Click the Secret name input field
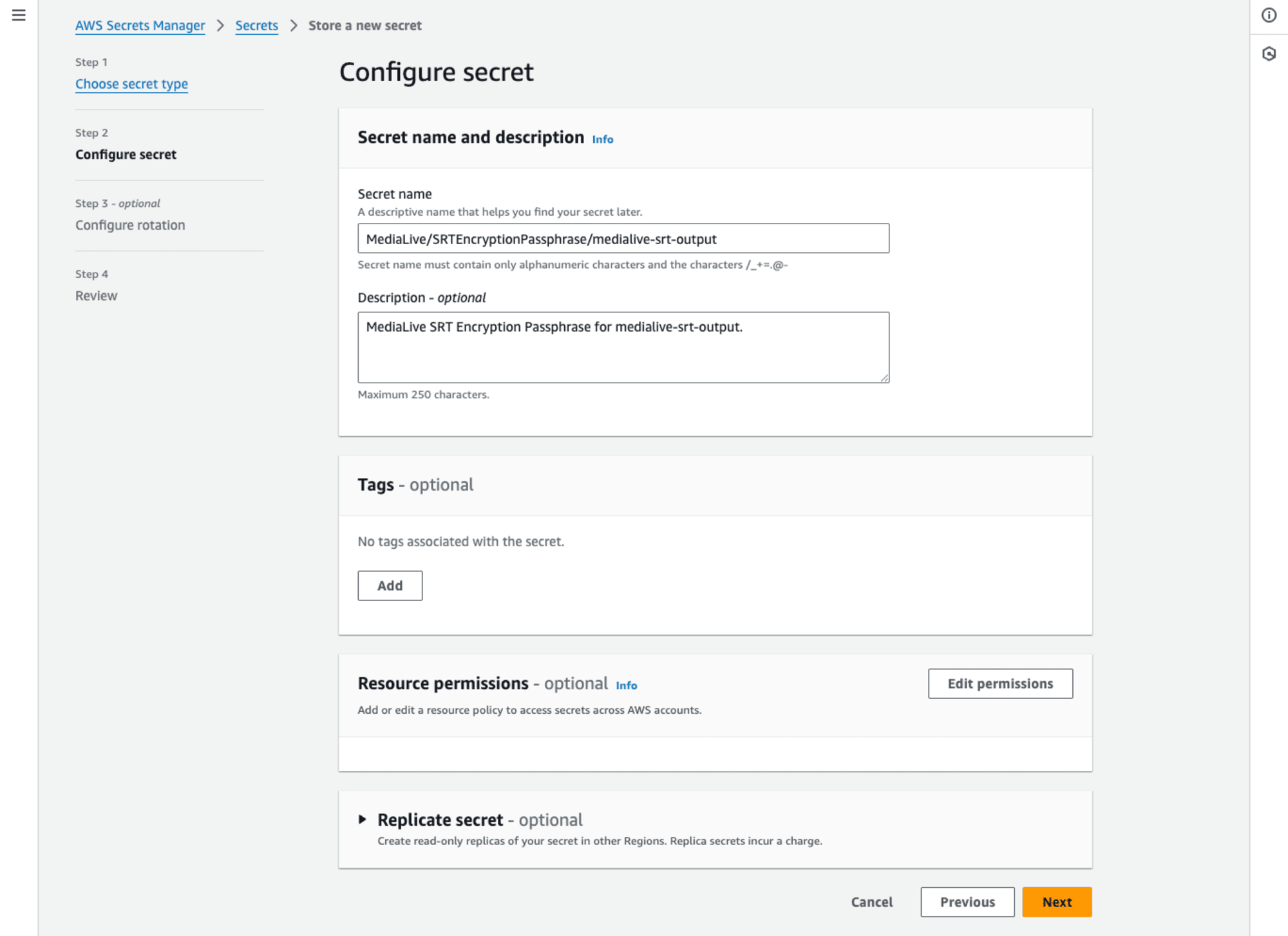Viewport: 1288px width, 936px height. click(x=623, y=238)
